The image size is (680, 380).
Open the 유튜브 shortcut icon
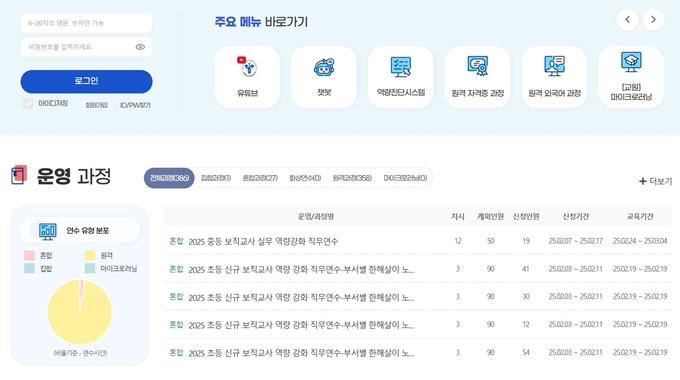coord(248,66)
